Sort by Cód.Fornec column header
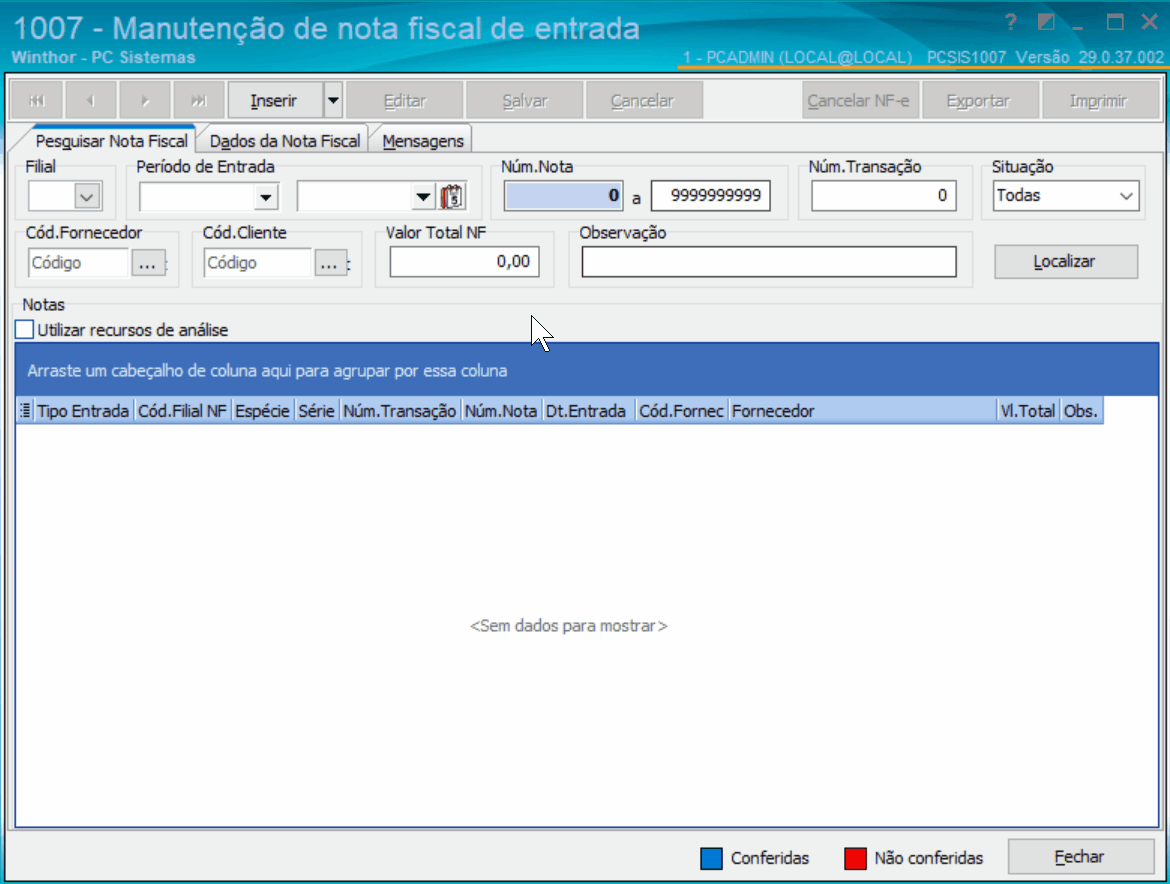Image resolution: width=1170 pixels, height=884 pixels. 682,411
